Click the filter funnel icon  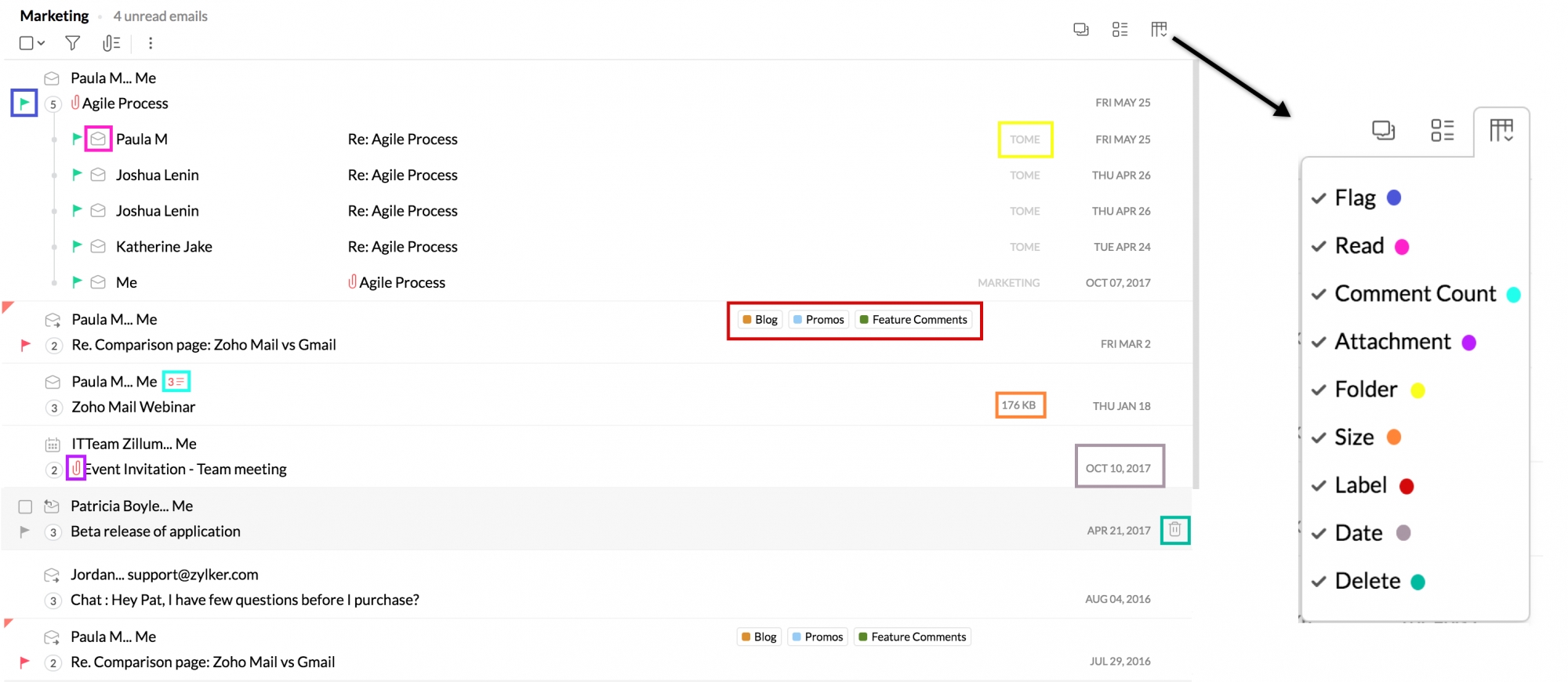(72, 43)
